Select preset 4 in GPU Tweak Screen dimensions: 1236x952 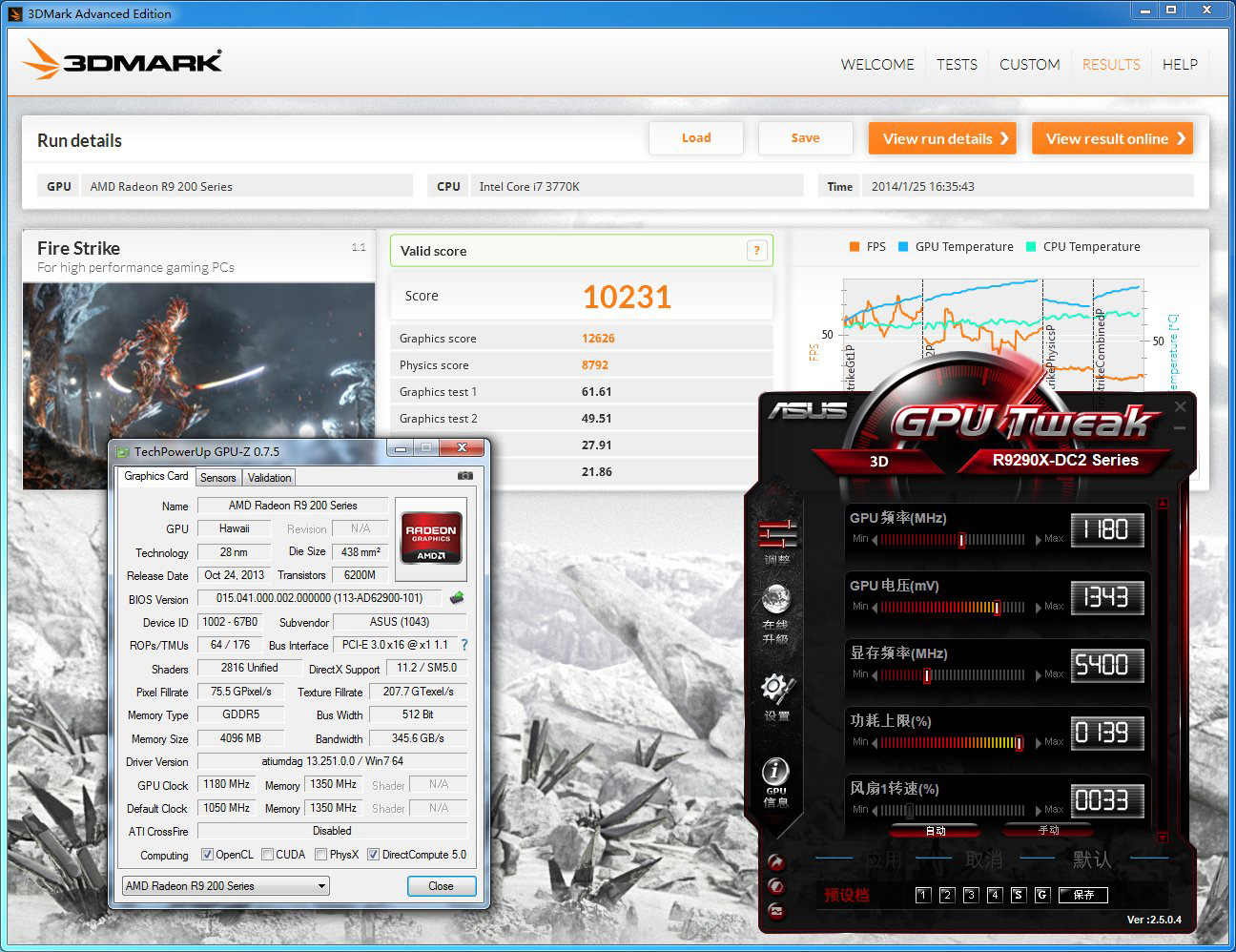tap(994, 895)
